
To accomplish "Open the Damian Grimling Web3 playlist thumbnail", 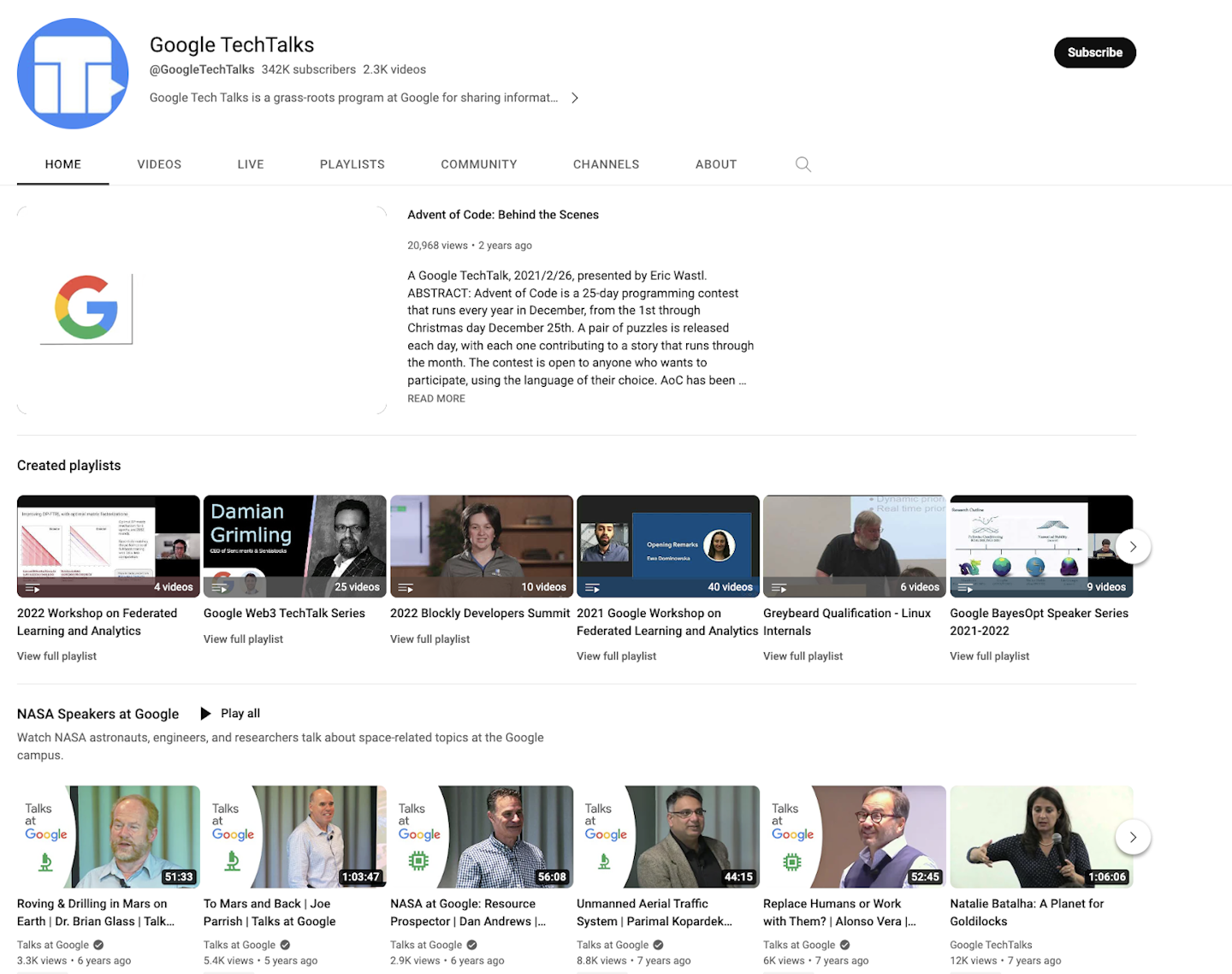I will point(295,546).
